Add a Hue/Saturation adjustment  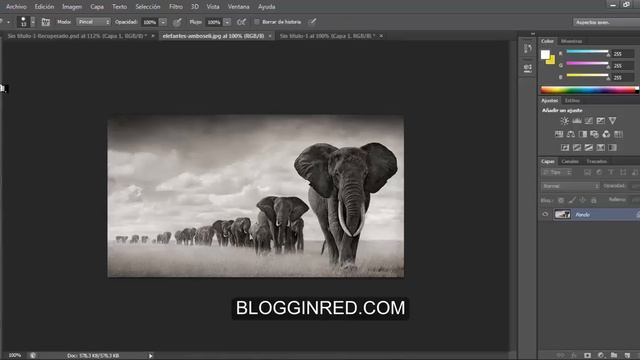click(559, 134)
